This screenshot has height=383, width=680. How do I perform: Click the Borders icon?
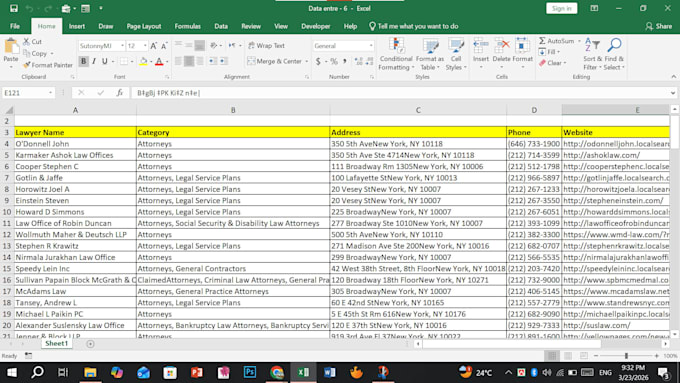tap(124, 62)
